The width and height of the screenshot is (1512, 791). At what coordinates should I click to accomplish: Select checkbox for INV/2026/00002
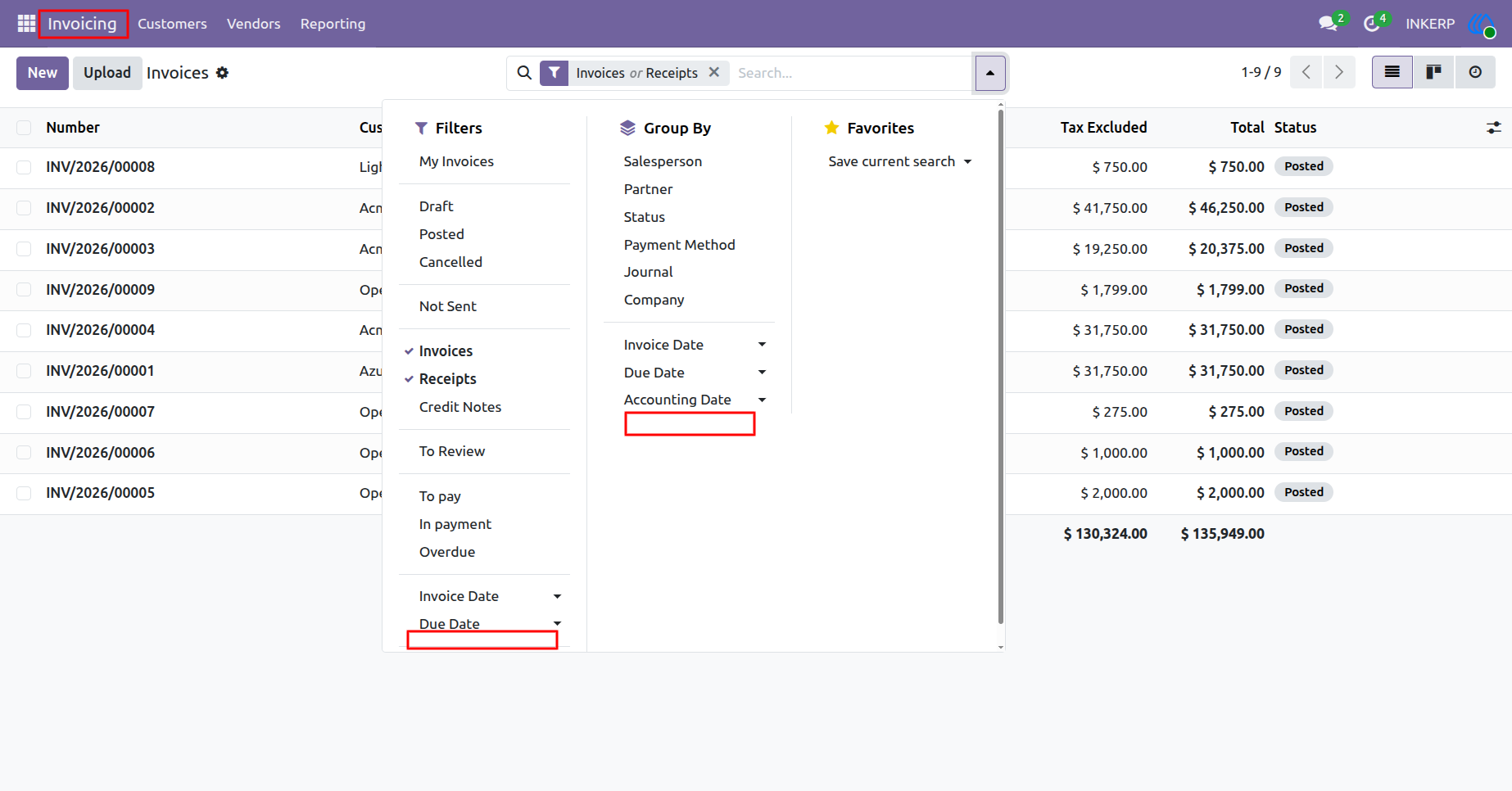pos(24,208)
